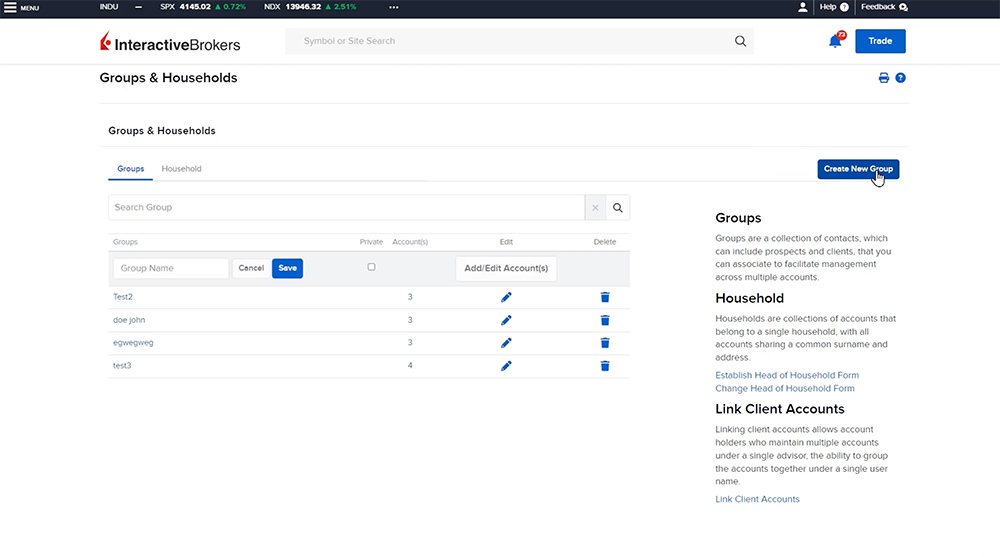The height and width of the screenshot is (557, 1000).
Task: Click trash icon for test3 group
Action: pyautogui.click(x=605, y=366)
